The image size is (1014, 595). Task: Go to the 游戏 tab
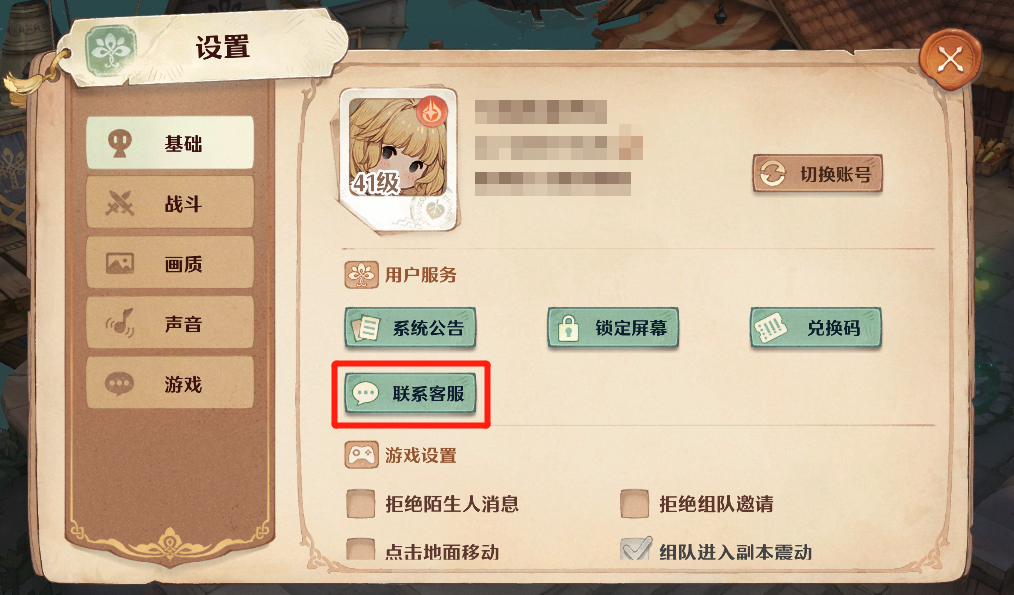[169, 384]
